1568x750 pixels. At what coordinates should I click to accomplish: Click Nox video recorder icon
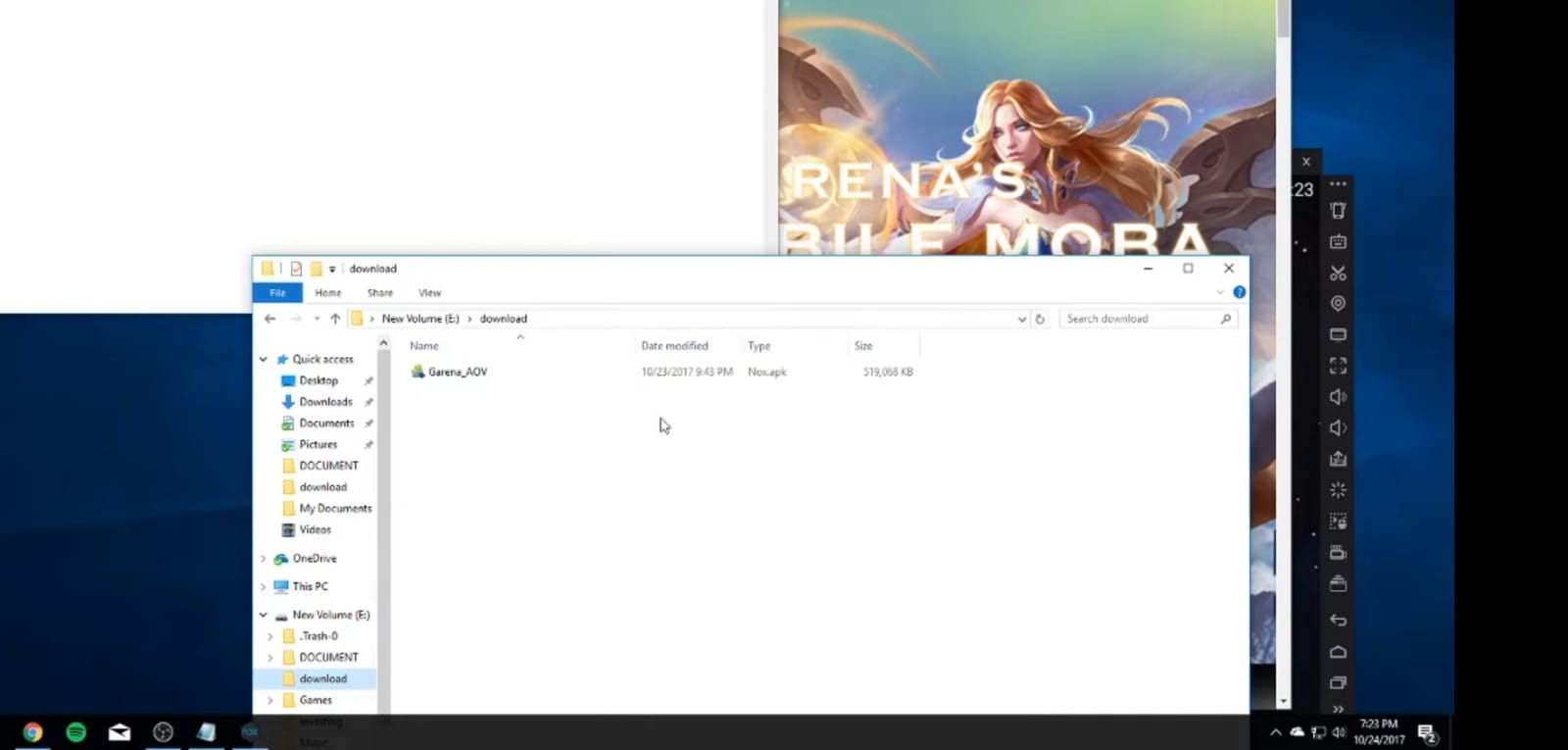1338,553
